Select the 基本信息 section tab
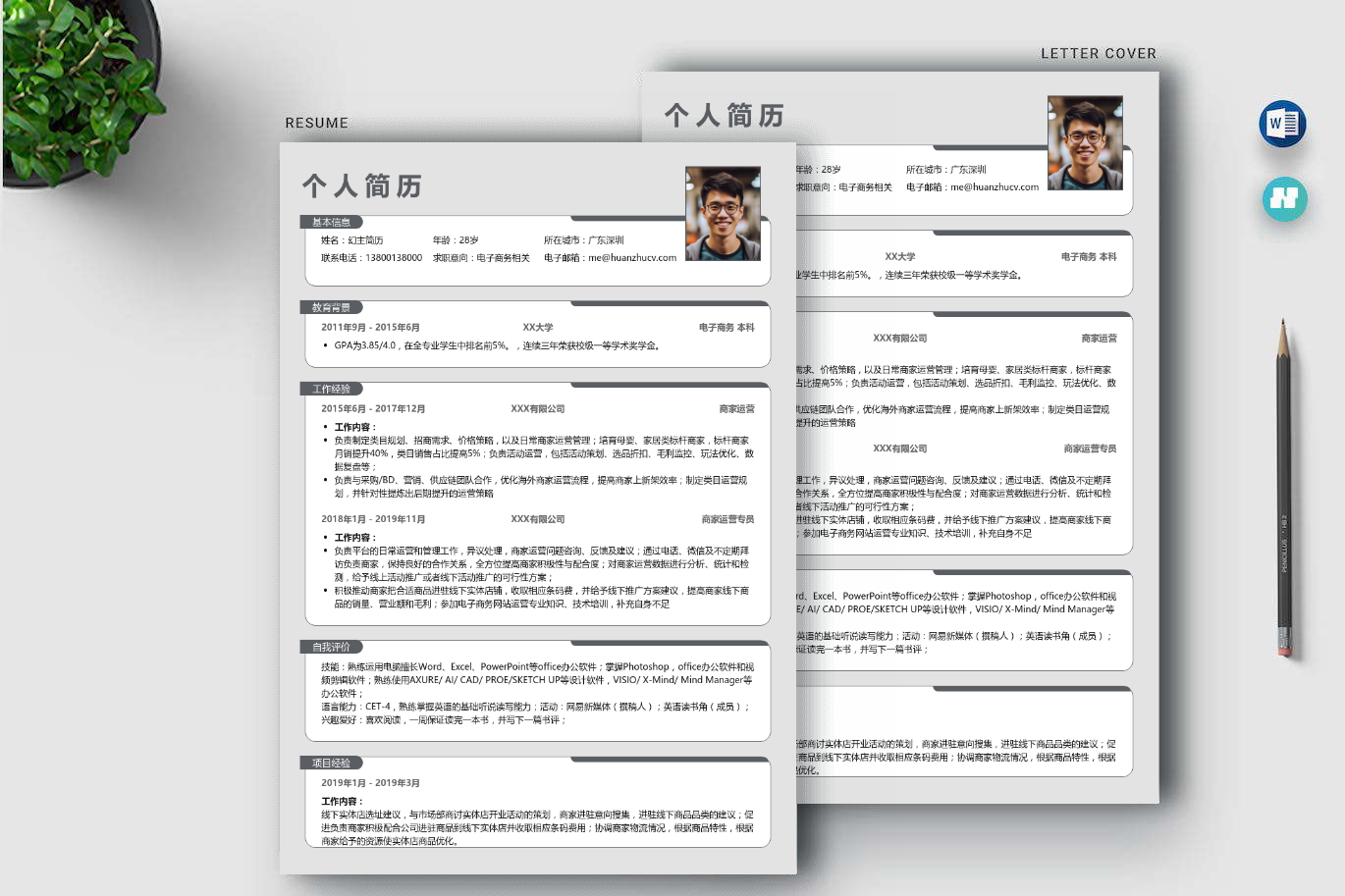 coord(331,222)
